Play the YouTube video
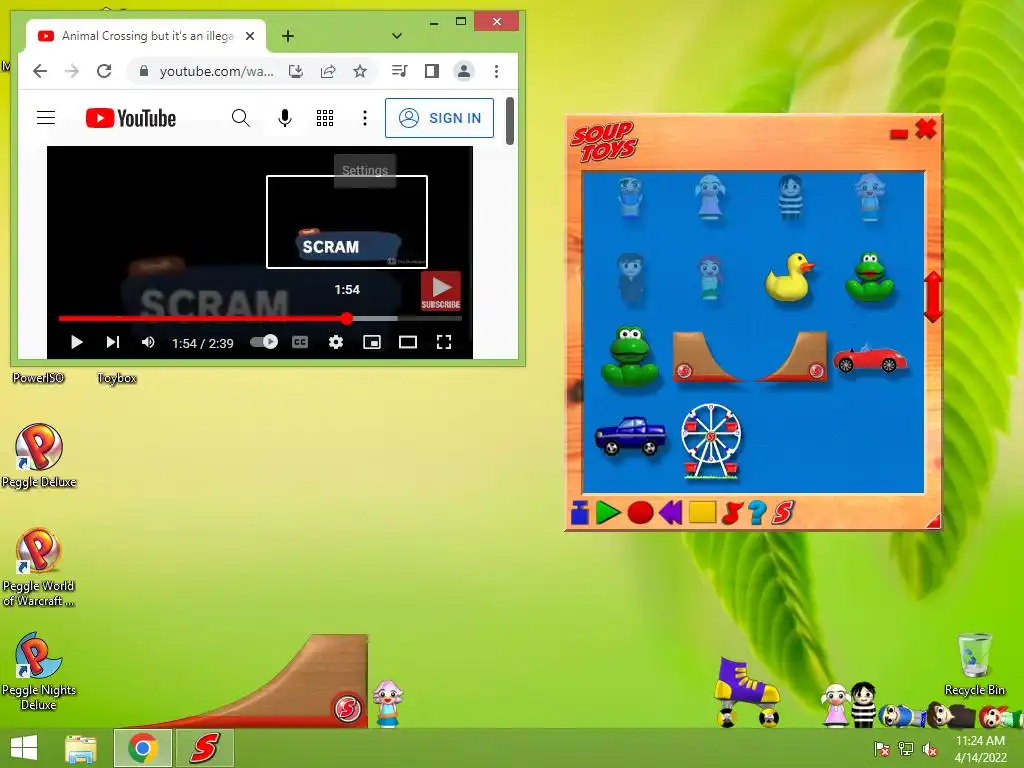 (76, 342)
